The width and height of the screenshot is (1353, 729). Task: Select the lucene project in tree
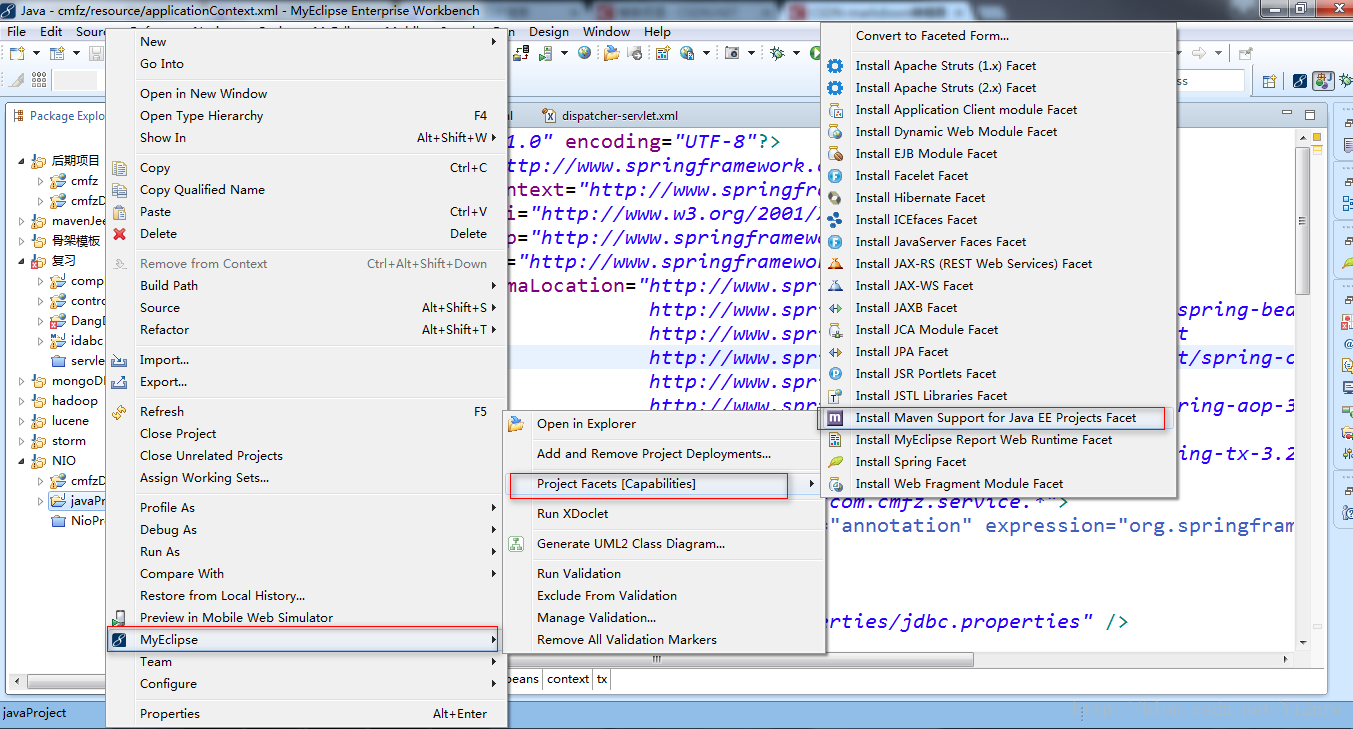click(x=70, y=421)
